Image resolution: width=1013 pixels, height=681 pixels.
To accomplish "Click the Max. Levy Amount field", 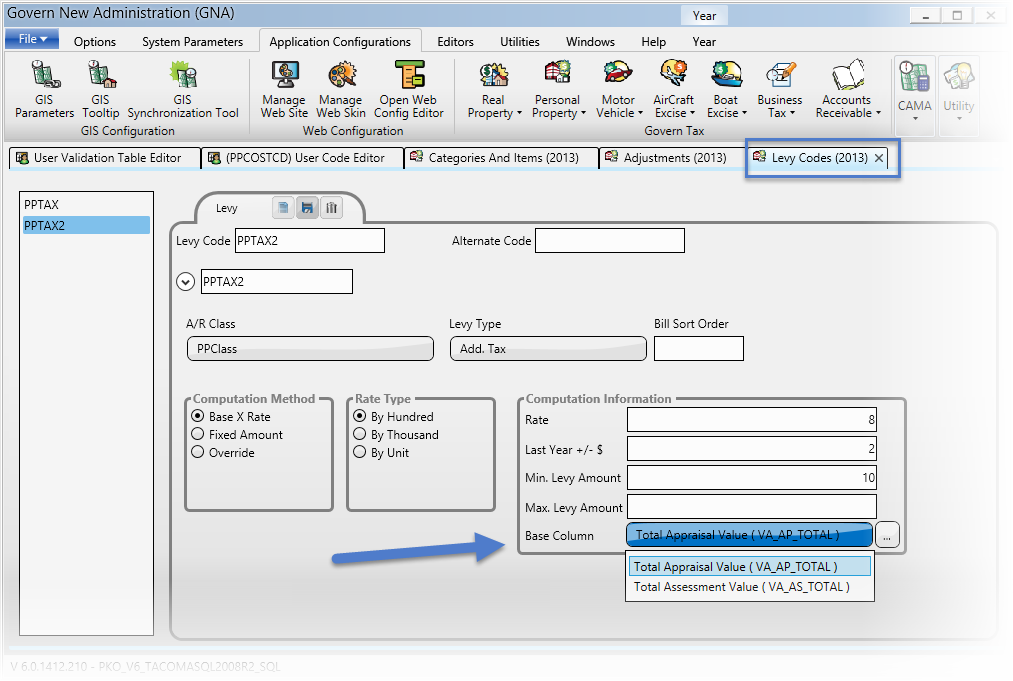I will click(x=751, y=507).
